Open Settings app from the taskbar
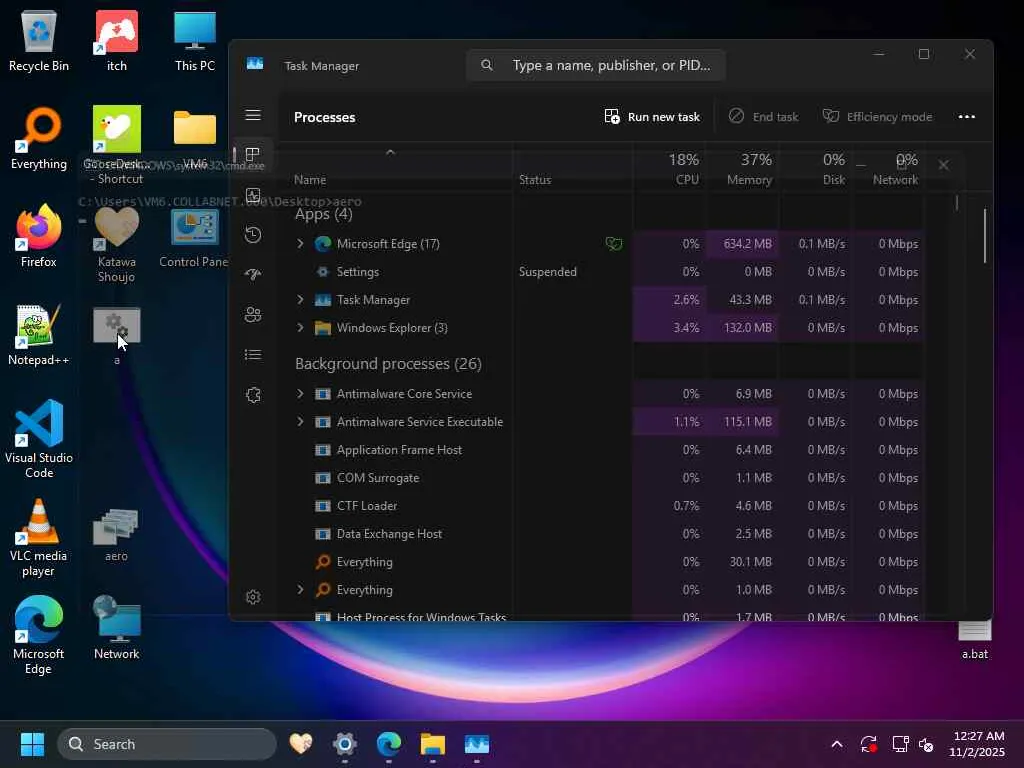 tap(344, 744)
